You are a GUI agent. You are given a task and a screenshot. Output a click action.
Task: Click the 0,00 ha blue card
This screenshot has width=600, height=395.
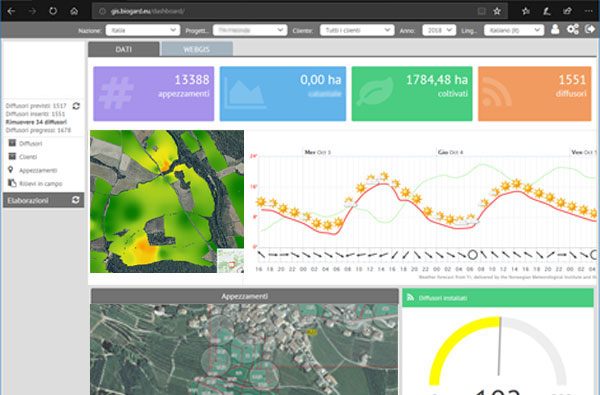(x=283, y=94)
